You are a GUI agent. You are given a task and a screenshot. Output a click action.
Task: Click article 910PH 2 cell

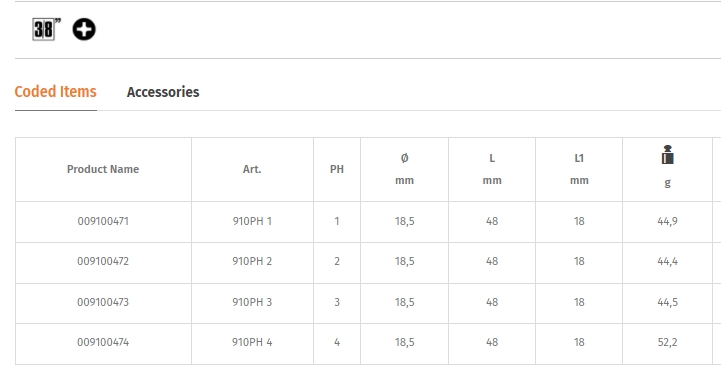(x=252, y=261)
